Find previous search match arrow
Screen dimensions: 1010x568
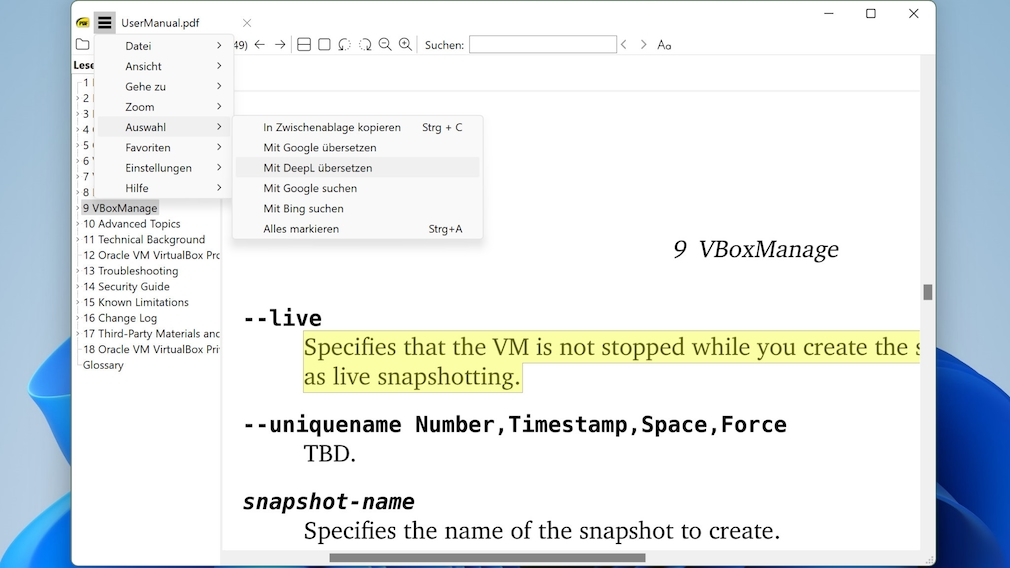[x=624, y=44]
